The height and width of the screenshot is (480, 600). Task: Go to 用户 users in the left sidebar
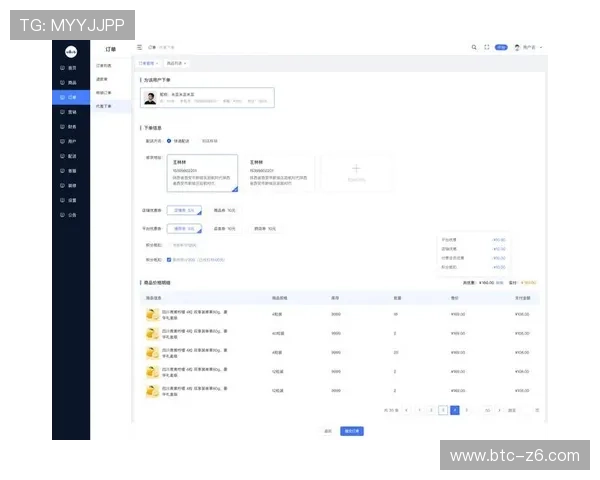70,142
